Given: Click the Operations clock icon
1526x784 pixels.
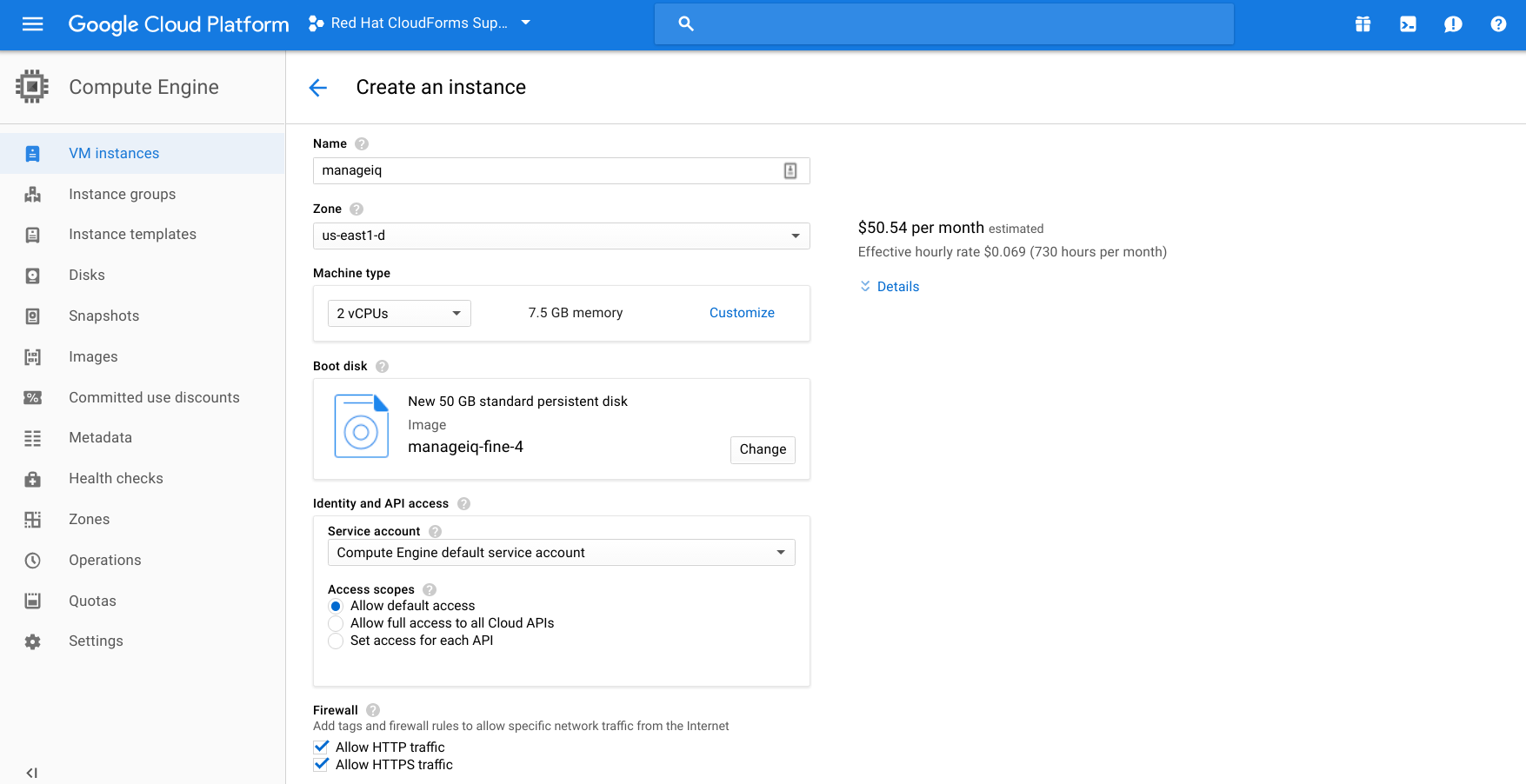Looking at the screenshot, I should 33,561.
